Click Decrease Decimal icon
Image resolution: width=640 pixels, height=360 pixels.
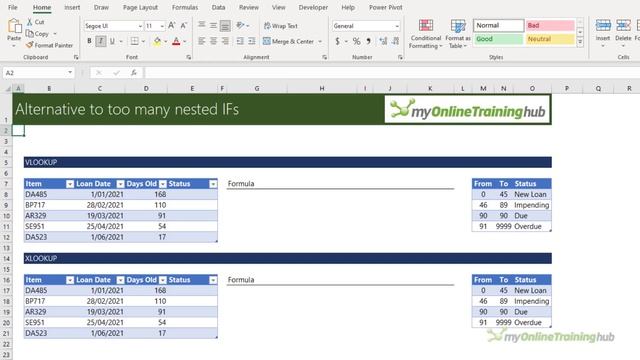(x=395, y=41)
